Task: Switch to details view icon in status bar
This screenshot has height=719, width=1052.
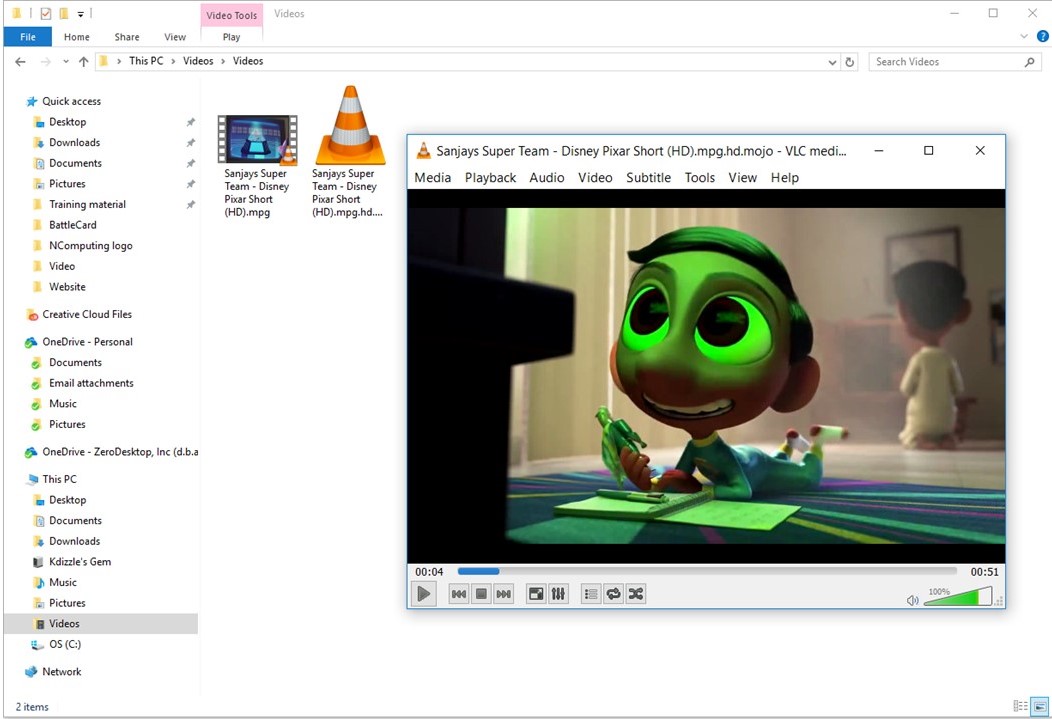Action: point(1020,706)
